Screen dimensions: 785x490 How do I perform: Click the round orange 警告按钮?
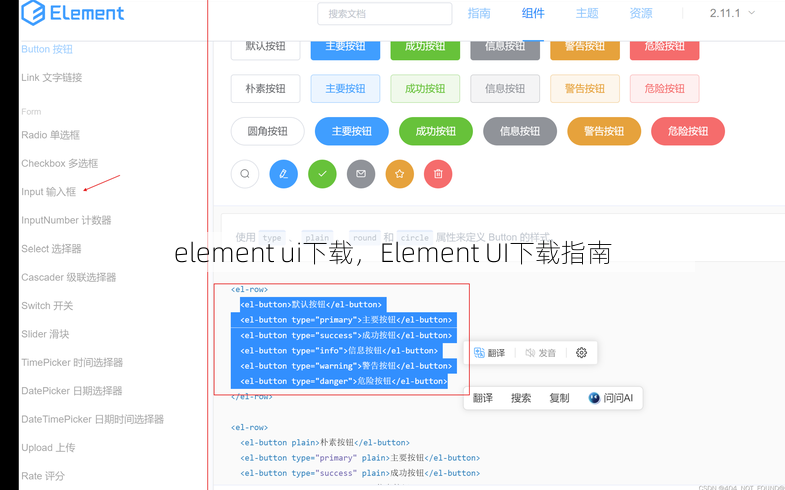tap(604, 131)
